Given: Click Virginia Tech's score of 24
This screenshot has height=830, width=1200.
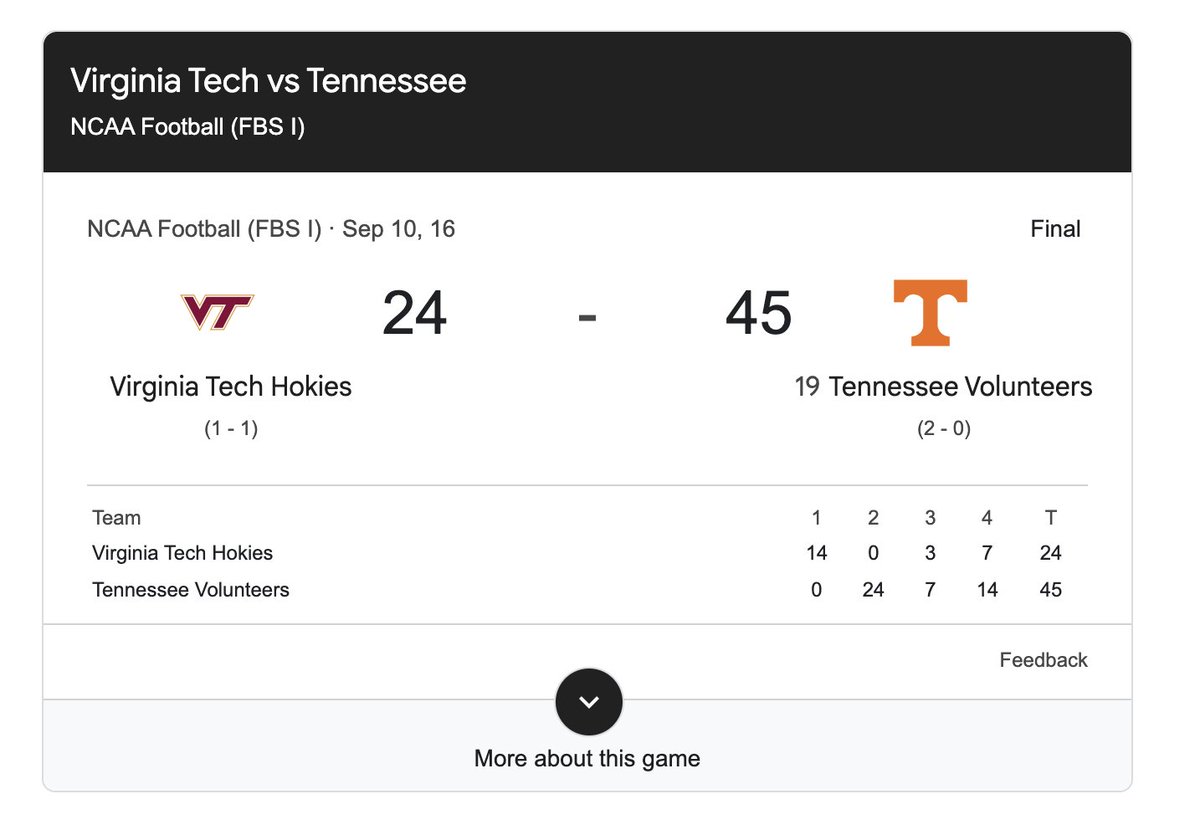Looking at the screenshot, I should tap(414, 313).
